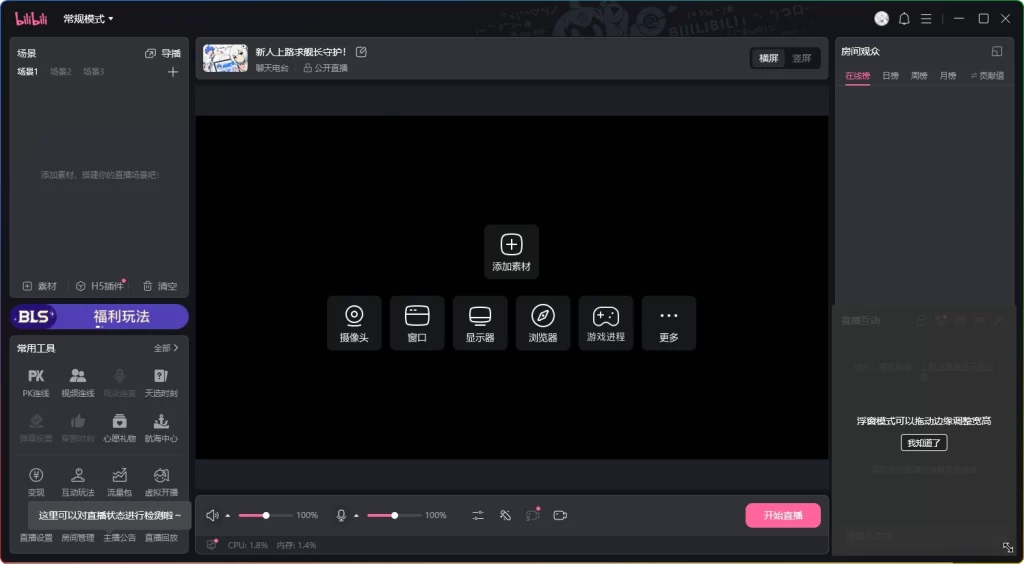
Task: Open 天选时刻 lottery tool
Action: tap(161, 383)
